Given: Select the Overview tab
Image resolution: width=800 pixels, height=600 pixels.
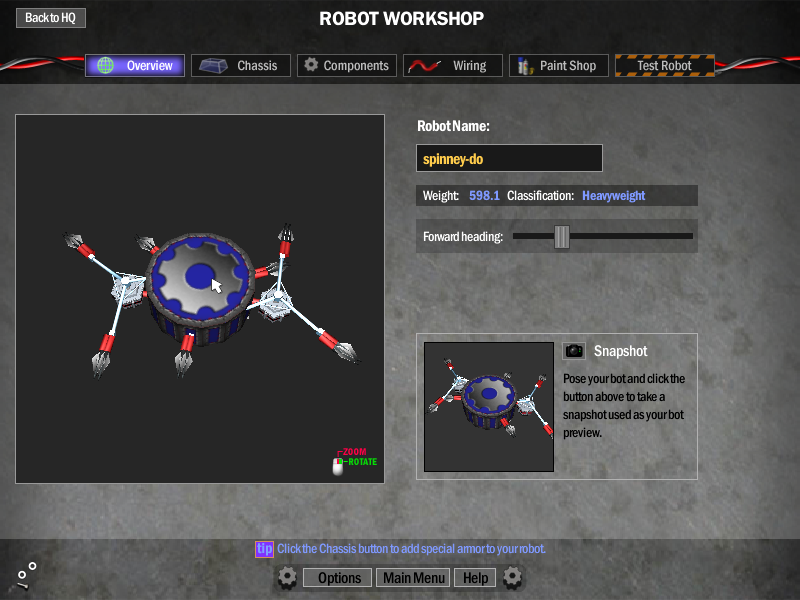Looking at the screenshot, I should coord(135,65).
